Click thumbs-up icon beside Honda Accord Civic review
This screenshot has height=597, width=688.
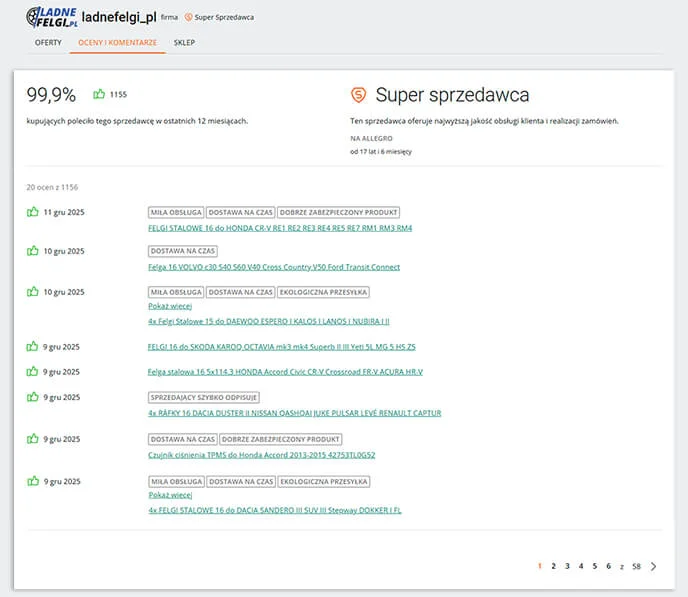click(32, 372)
